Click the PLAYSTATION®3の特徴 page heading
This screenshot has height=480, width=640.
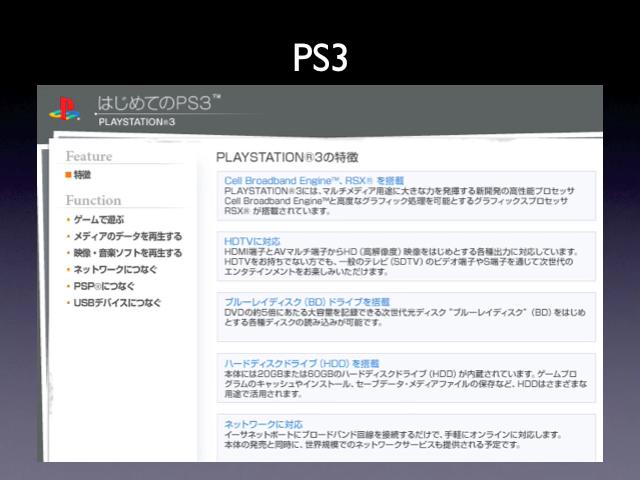pos(287,157)
